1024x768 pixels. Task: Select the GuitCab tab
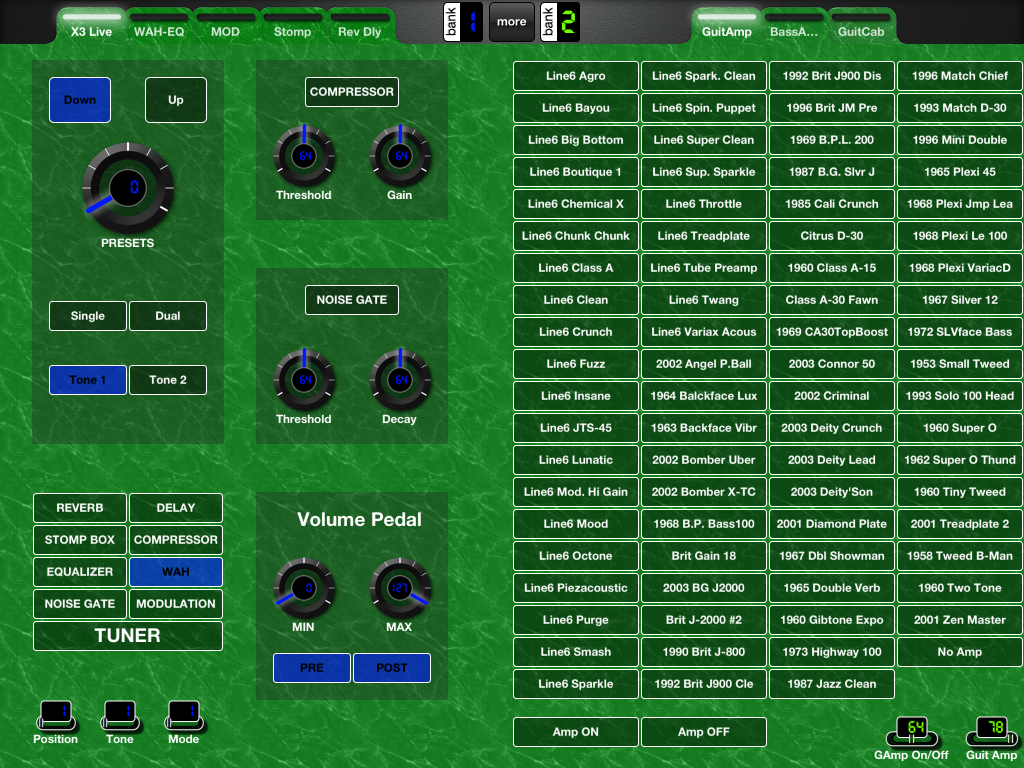(861, 25)
